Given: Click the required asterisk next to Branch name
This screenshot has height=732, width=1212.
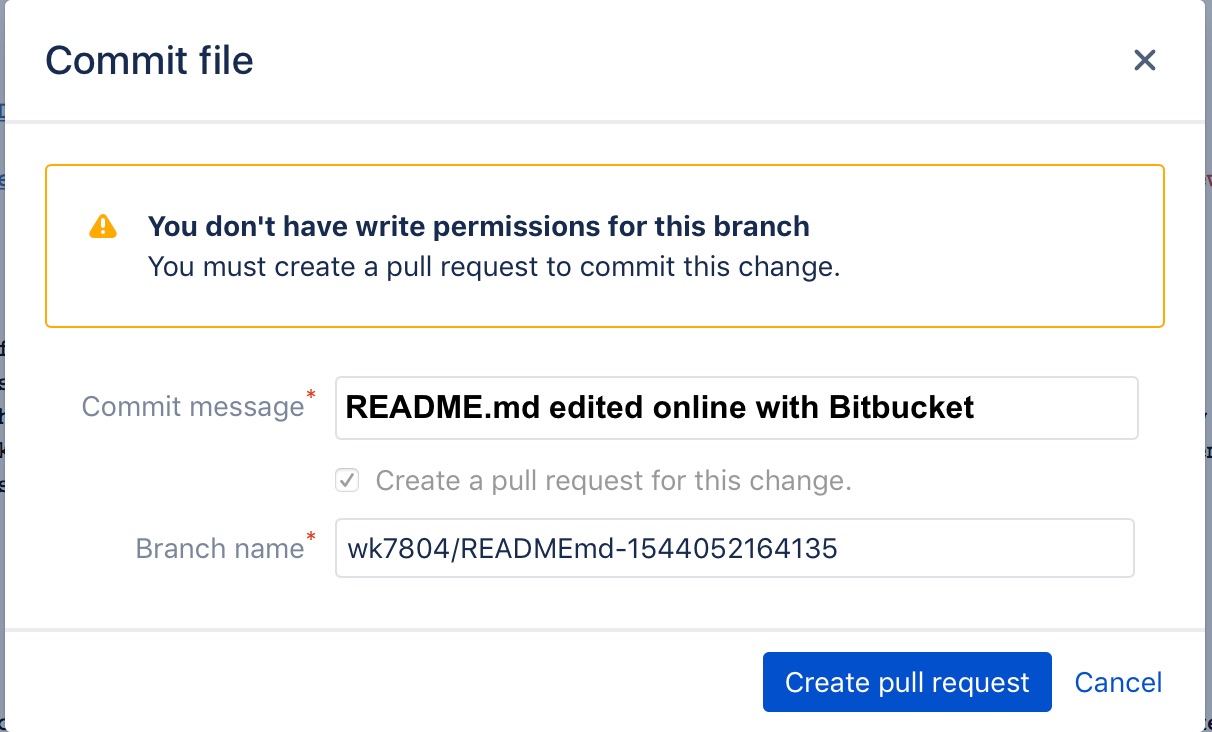Looking at the screenshot, I should pos(311,538).
